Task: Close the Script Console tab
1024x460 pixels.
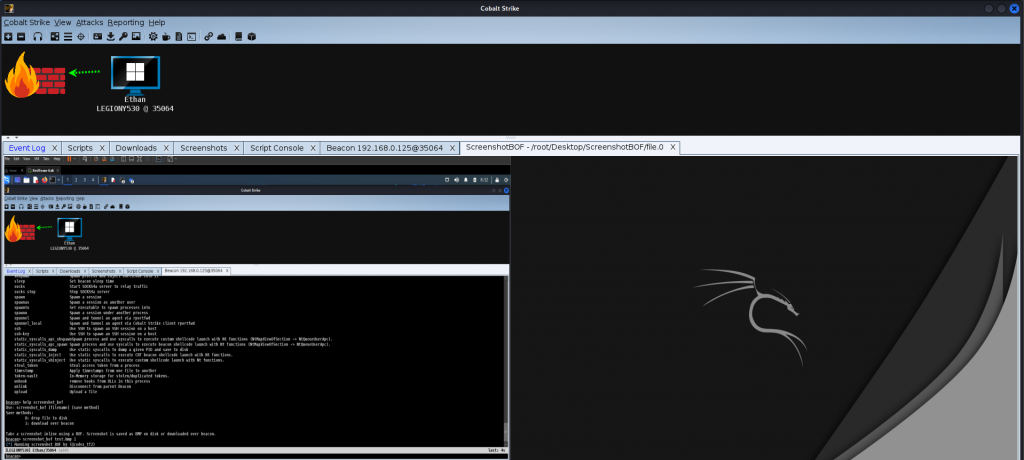Action: pyautogui.click(x=313, y=148)
